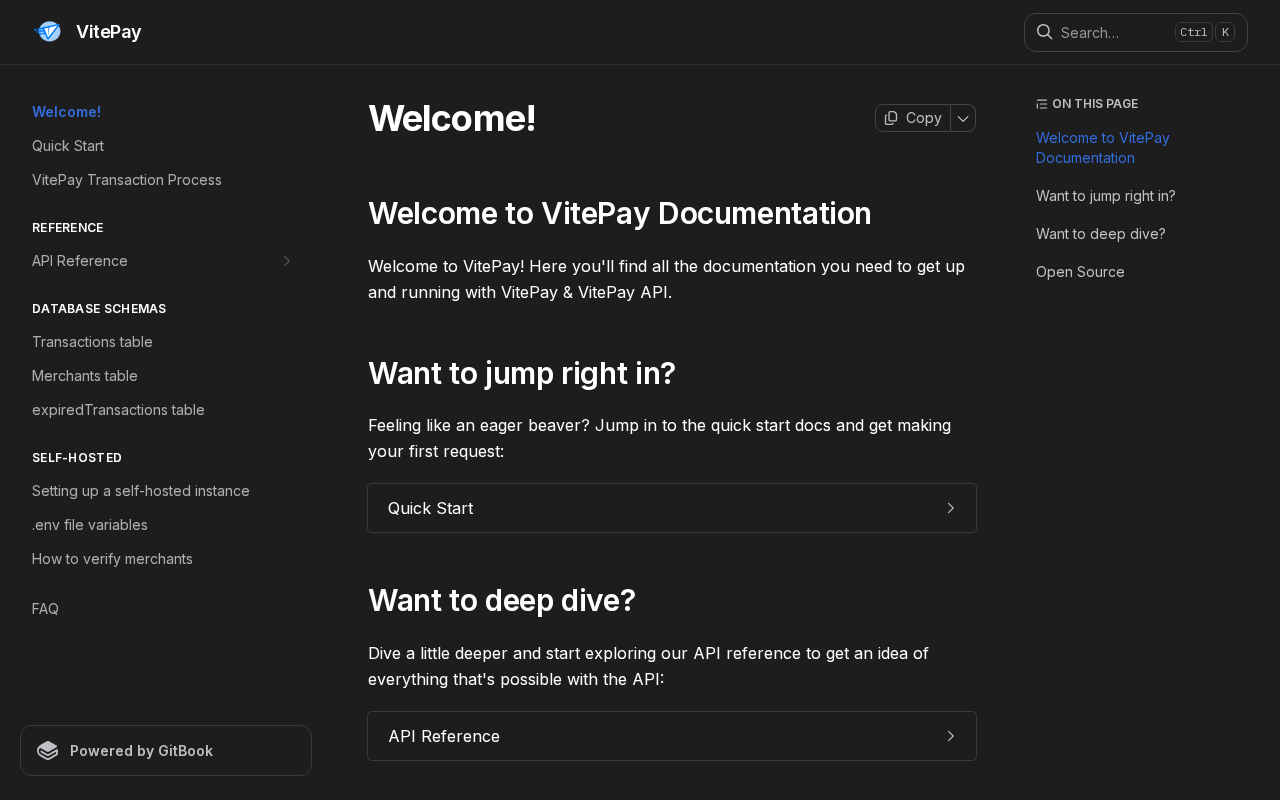Open the Transactions table page
The image size is (1280, 800).
92,342
